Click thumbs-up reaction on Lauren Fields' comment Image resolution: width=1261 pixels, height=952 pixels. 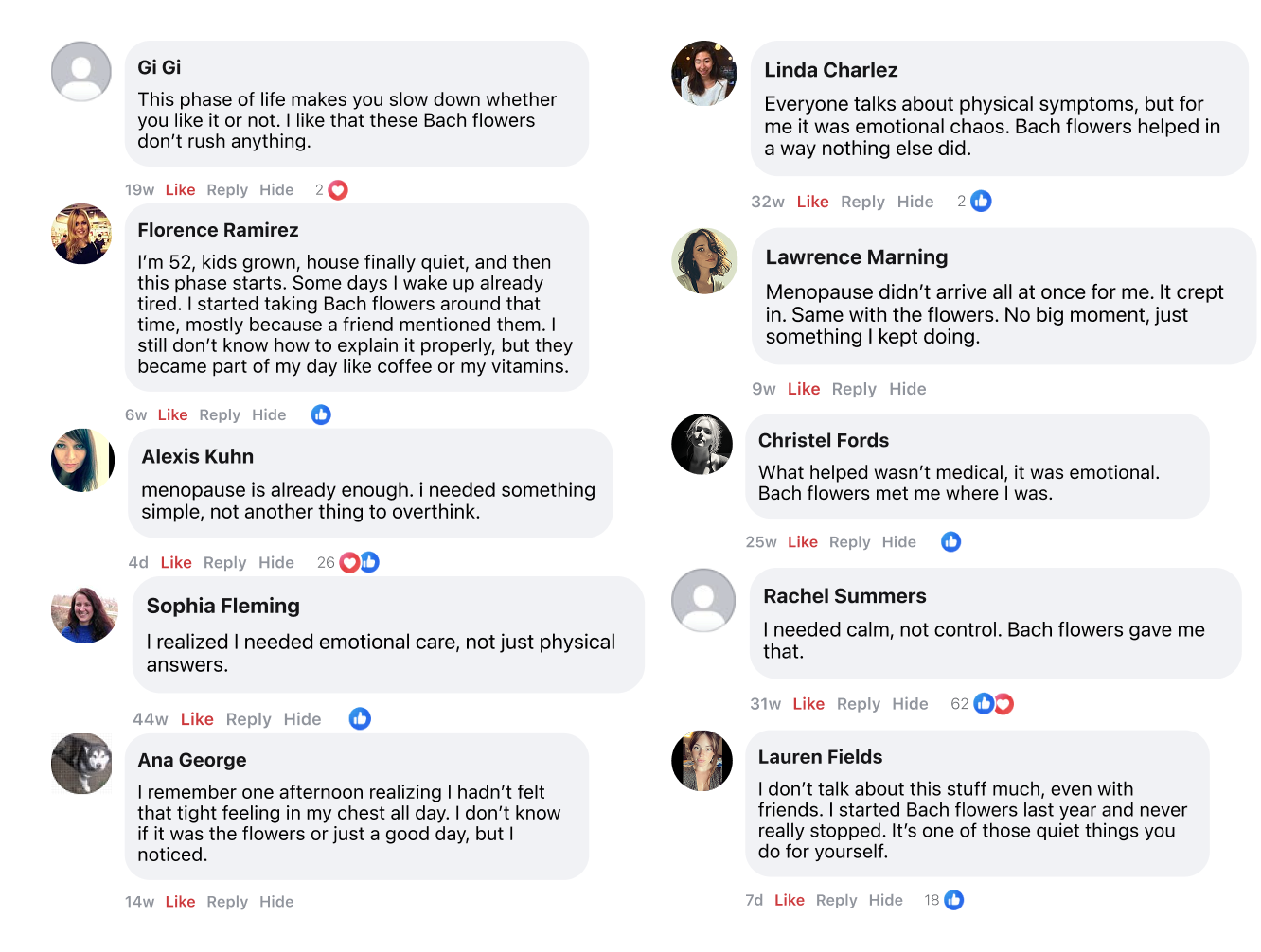click(954, 900)
